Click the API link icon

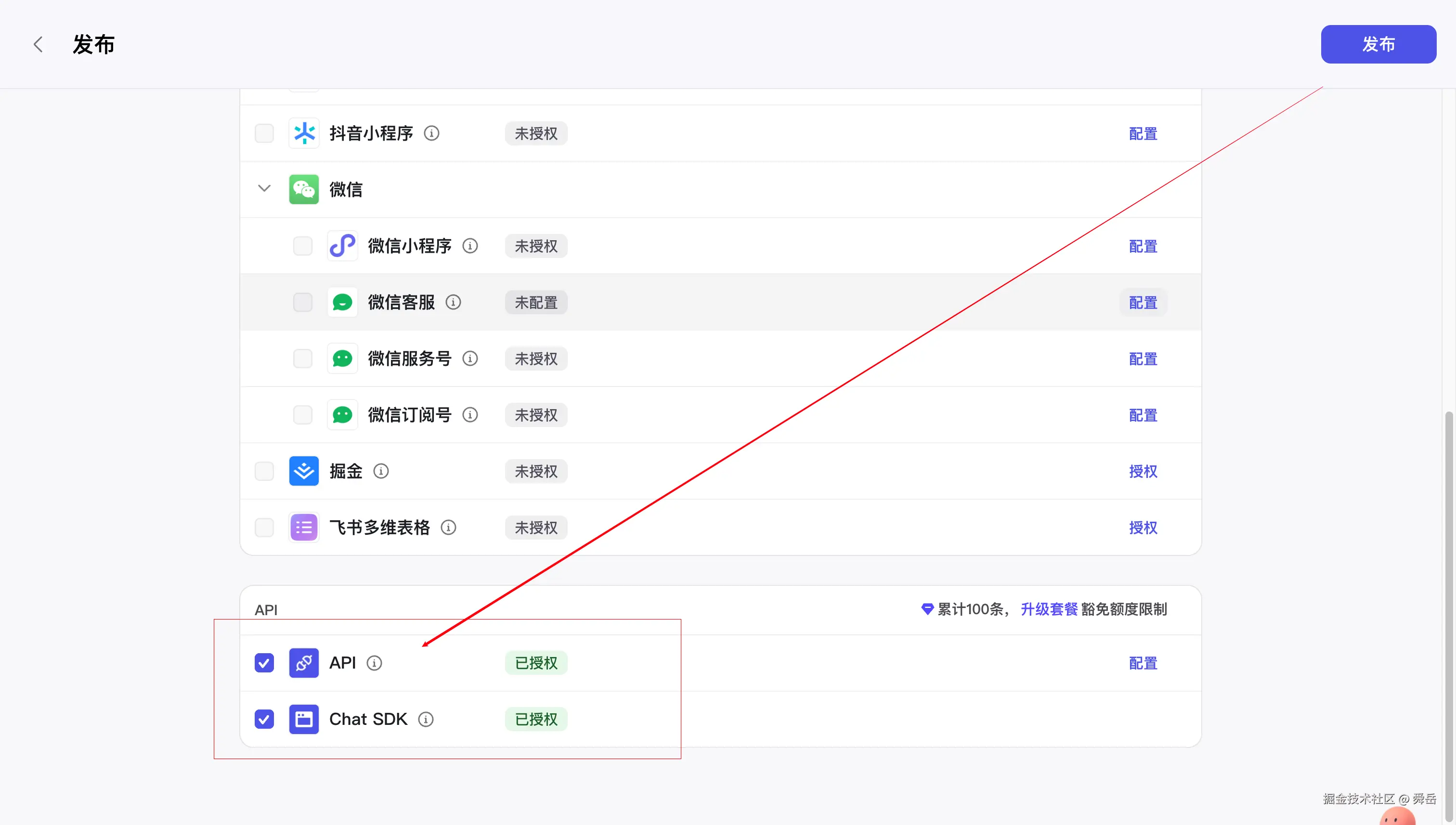(x=304, y=662)
